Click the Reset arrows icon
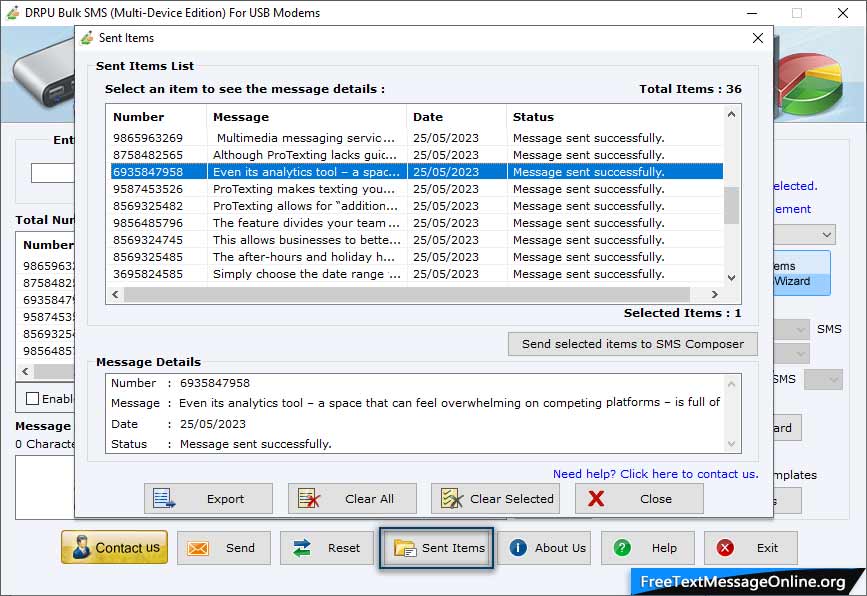The width and height of the screenshot is (867, 596). pyautogui.click(x=302, y=548)
